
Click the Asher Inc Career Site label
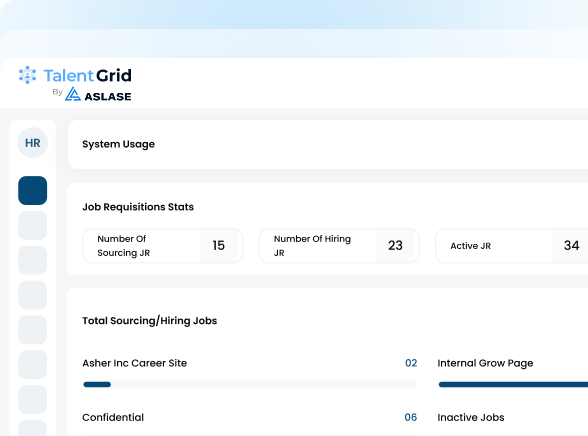point(135,363)
